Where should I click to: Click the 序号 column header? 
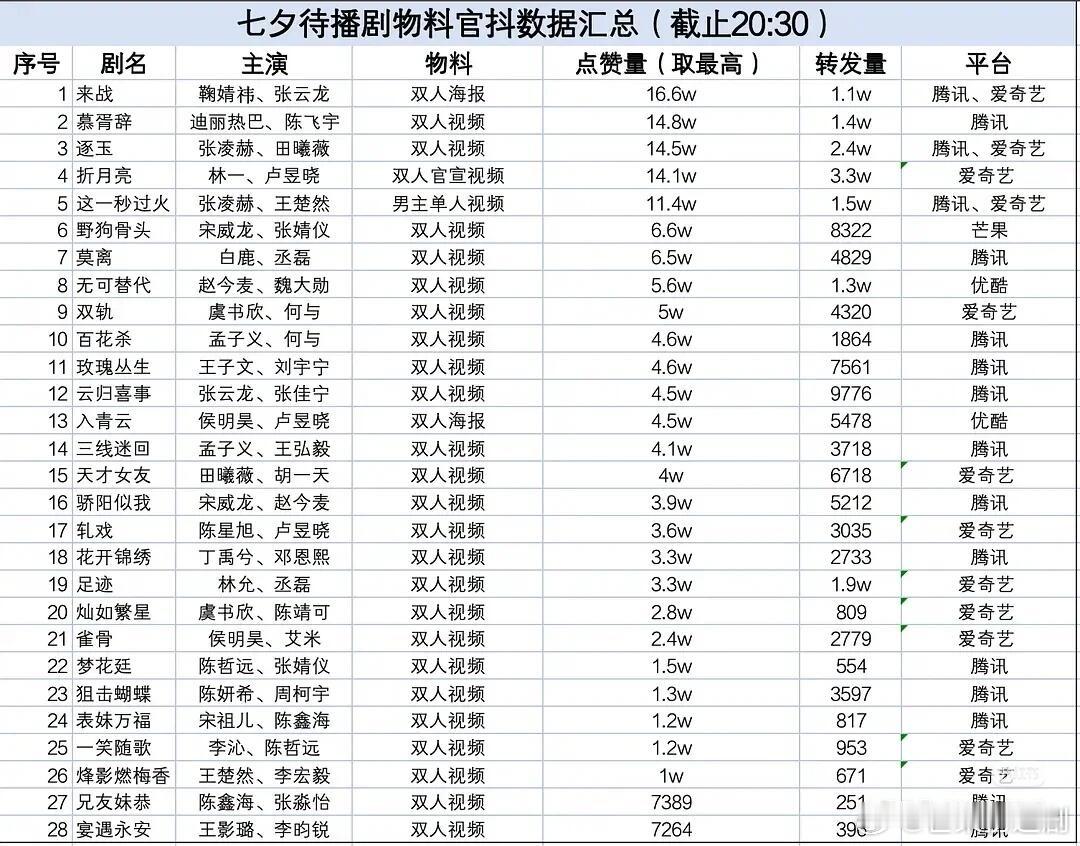(36, 63)
